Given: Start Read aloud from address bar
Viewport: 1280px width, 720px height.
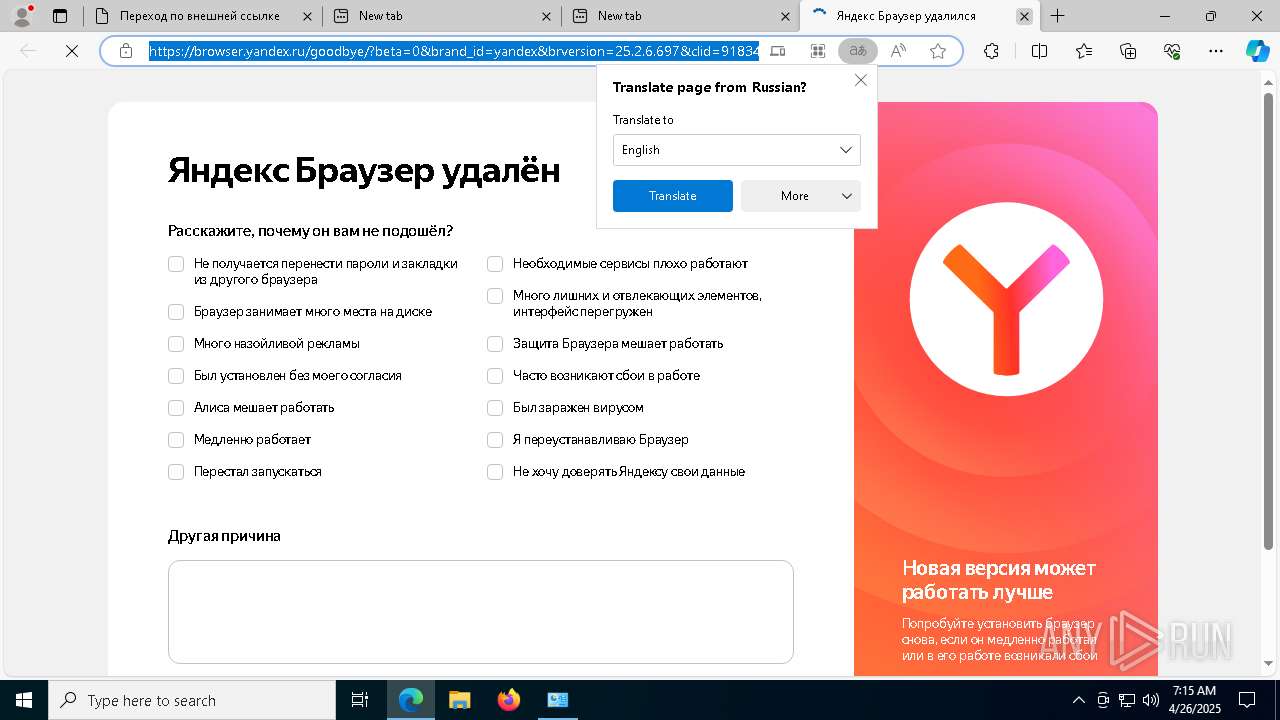Looking at the screenshot, I should coord(898,51).
